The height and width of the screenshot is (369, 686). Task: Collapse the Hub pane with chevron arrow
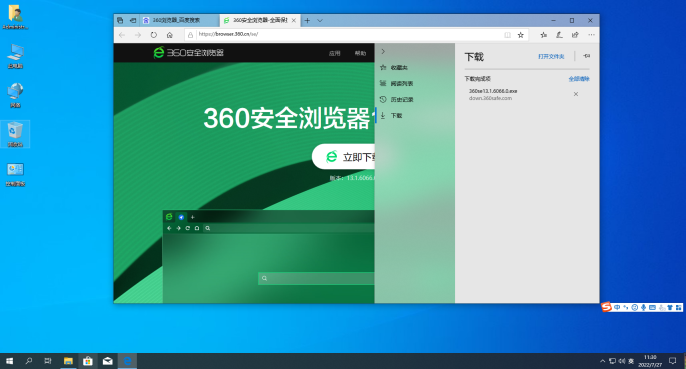(383, 52)
